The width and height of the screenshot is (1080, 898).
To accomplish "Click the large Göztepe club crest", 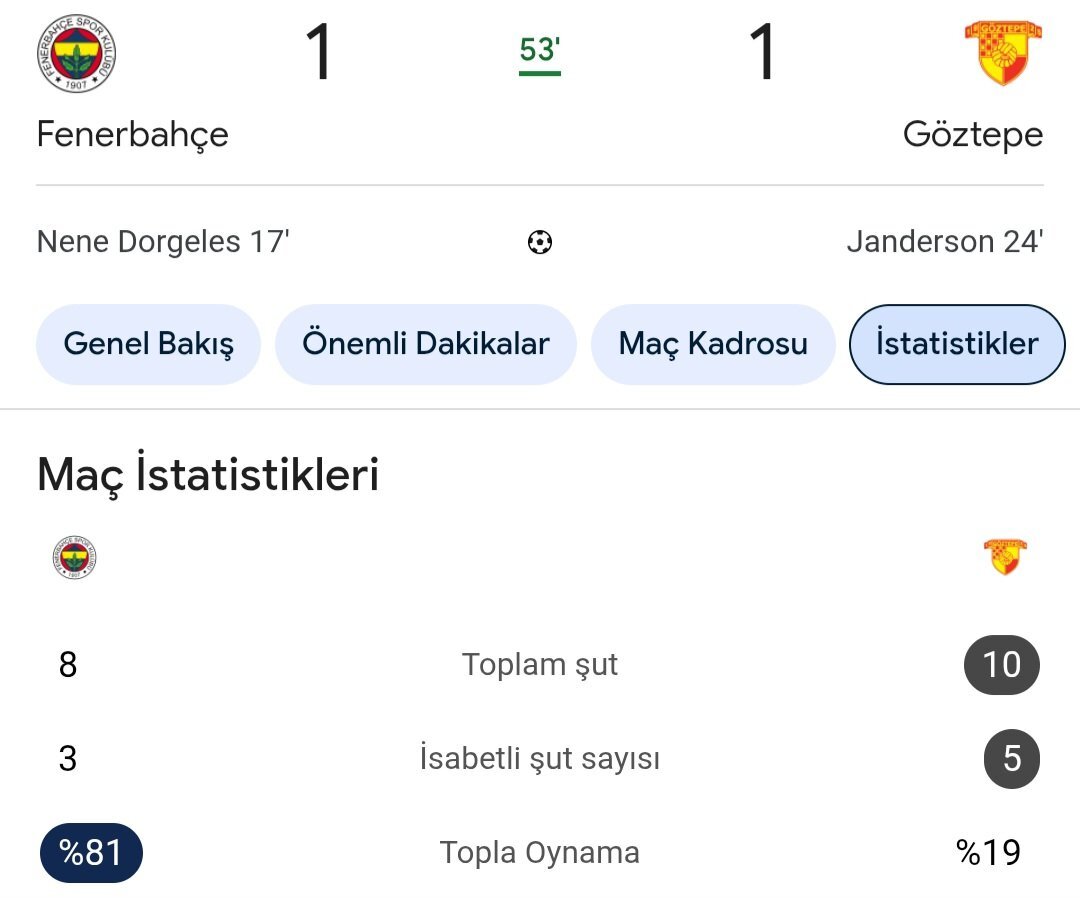I will [1003, 52].
